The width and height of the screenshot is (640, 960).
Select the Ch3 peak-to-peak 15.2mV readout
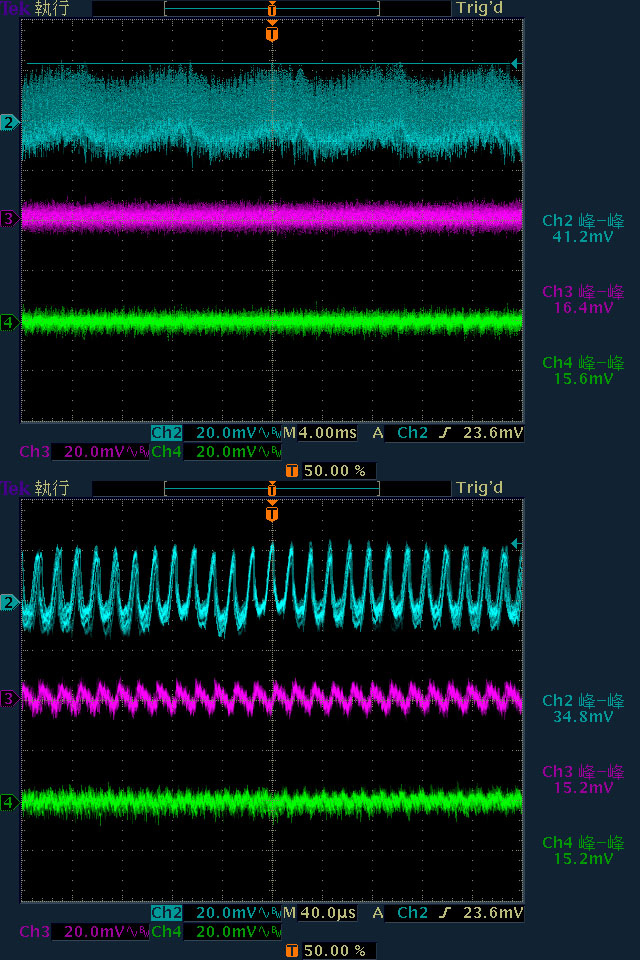click(x=583, y=780)
